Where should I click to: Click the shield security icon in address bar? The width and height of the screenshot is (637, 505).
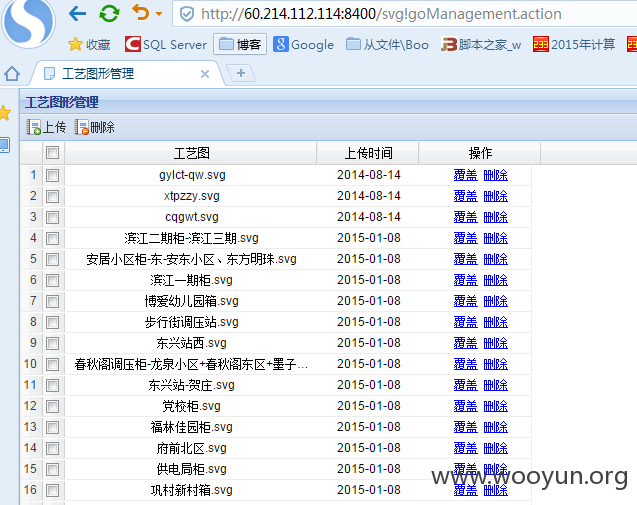186,15
